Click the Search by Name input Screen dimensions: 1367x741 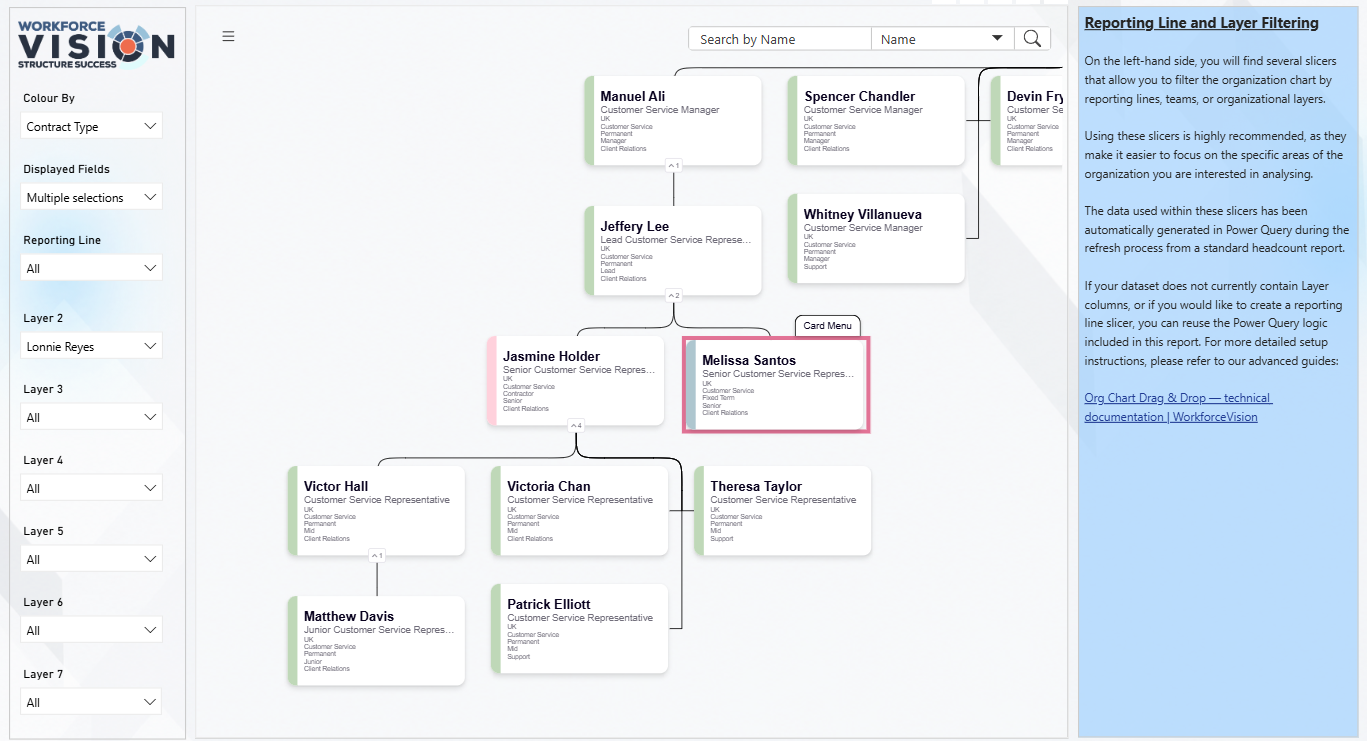click(x=780, y=39)
